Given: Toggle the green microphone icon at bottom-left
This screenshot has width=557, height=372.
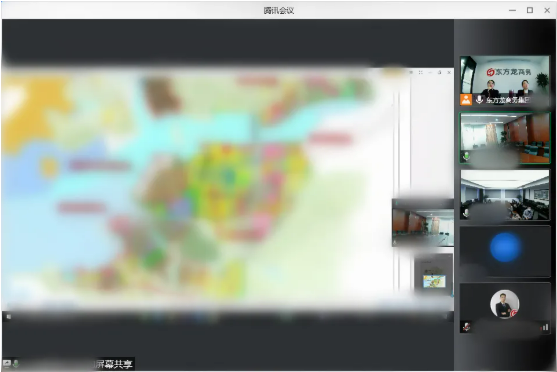Looking at the screenshot, I should point(16,363).
